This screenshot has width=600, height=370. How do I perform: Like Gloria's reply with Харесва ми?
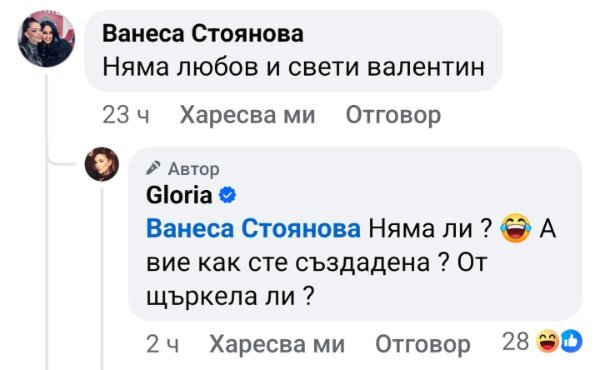pos(277,344)
